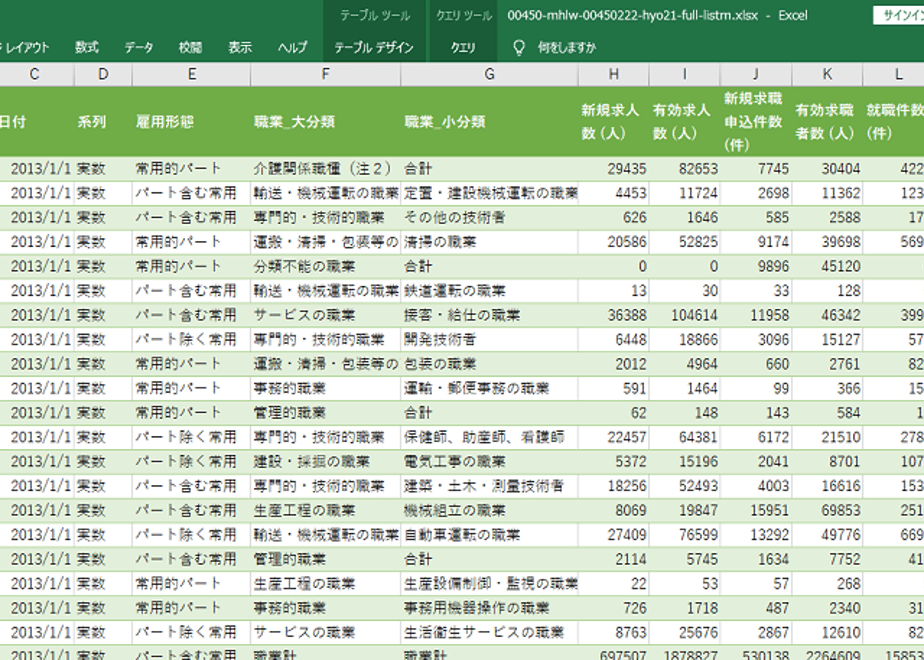
Task: Select the cell with value 20586
Action: [613, 242]
